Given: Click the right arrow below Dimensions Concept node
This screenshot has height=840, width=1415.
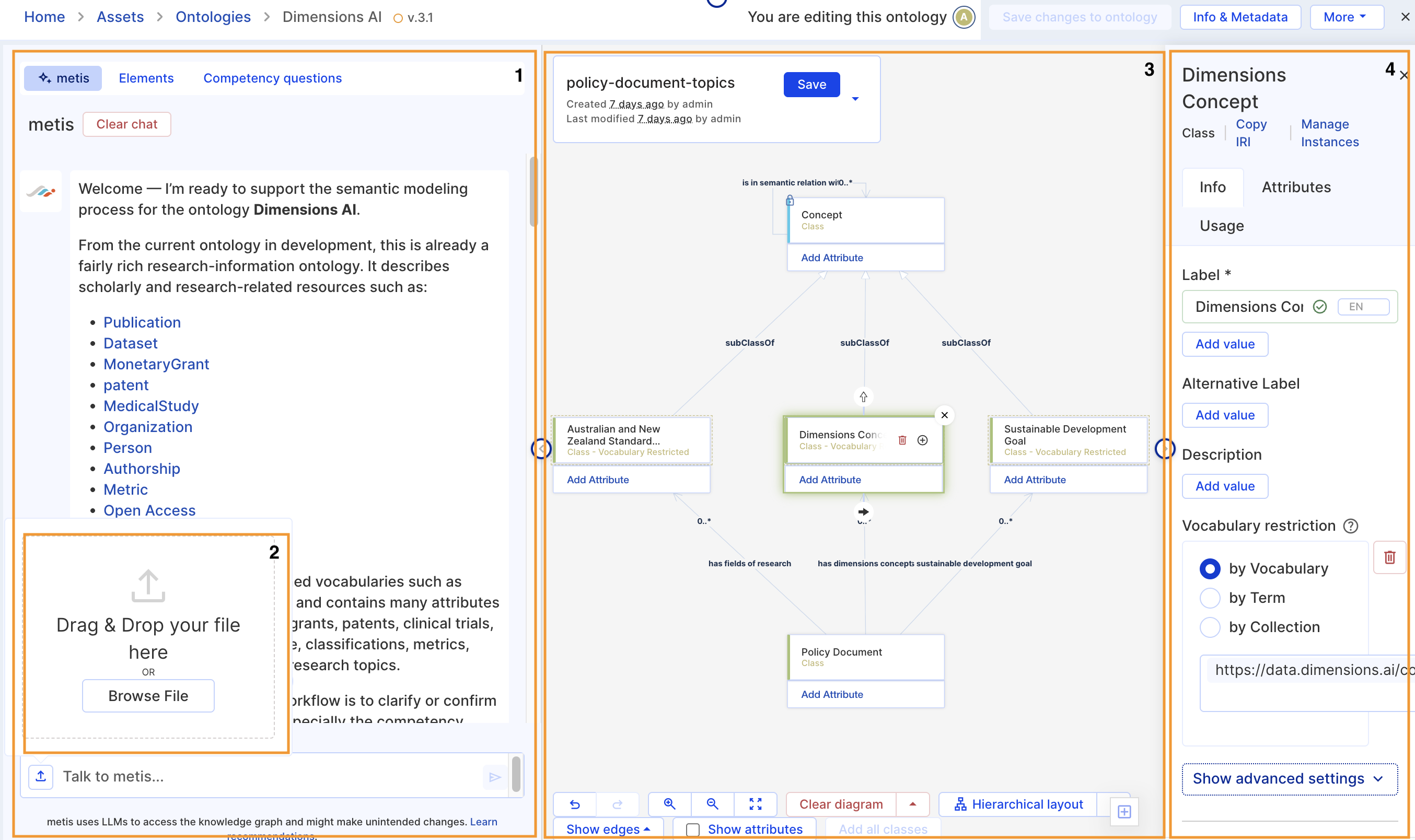Looking at the screenshot, I should coord(863,512).
